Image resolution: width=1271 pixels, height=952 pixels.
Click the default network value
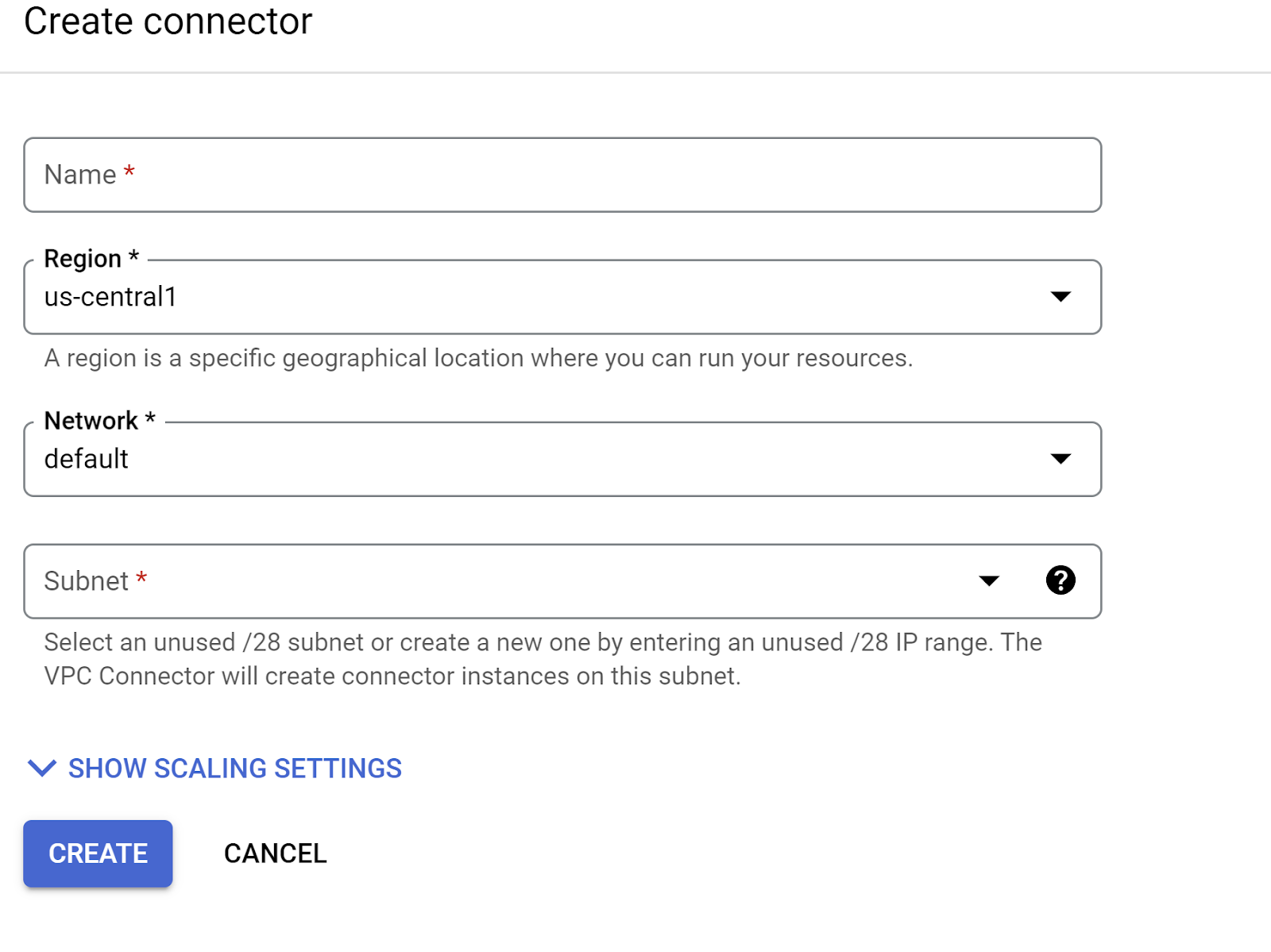[x=86, y=459]
